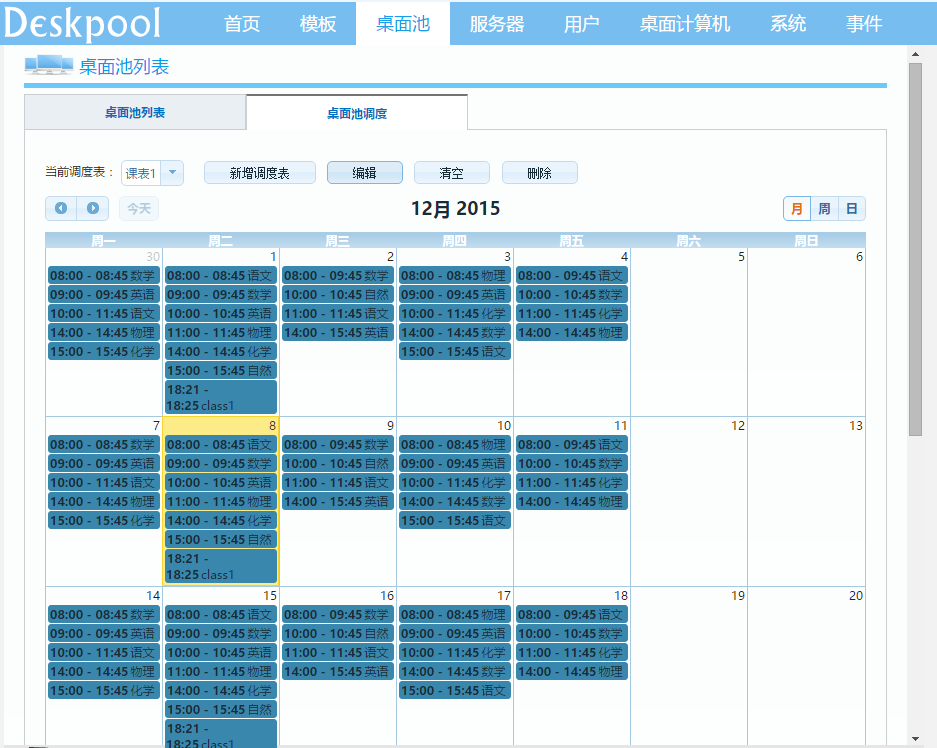The width and height of the screenshot is (937, 748).
Task: Select Dec 18 event 11:00 - 11:45 化学
Action: [572, 652]
